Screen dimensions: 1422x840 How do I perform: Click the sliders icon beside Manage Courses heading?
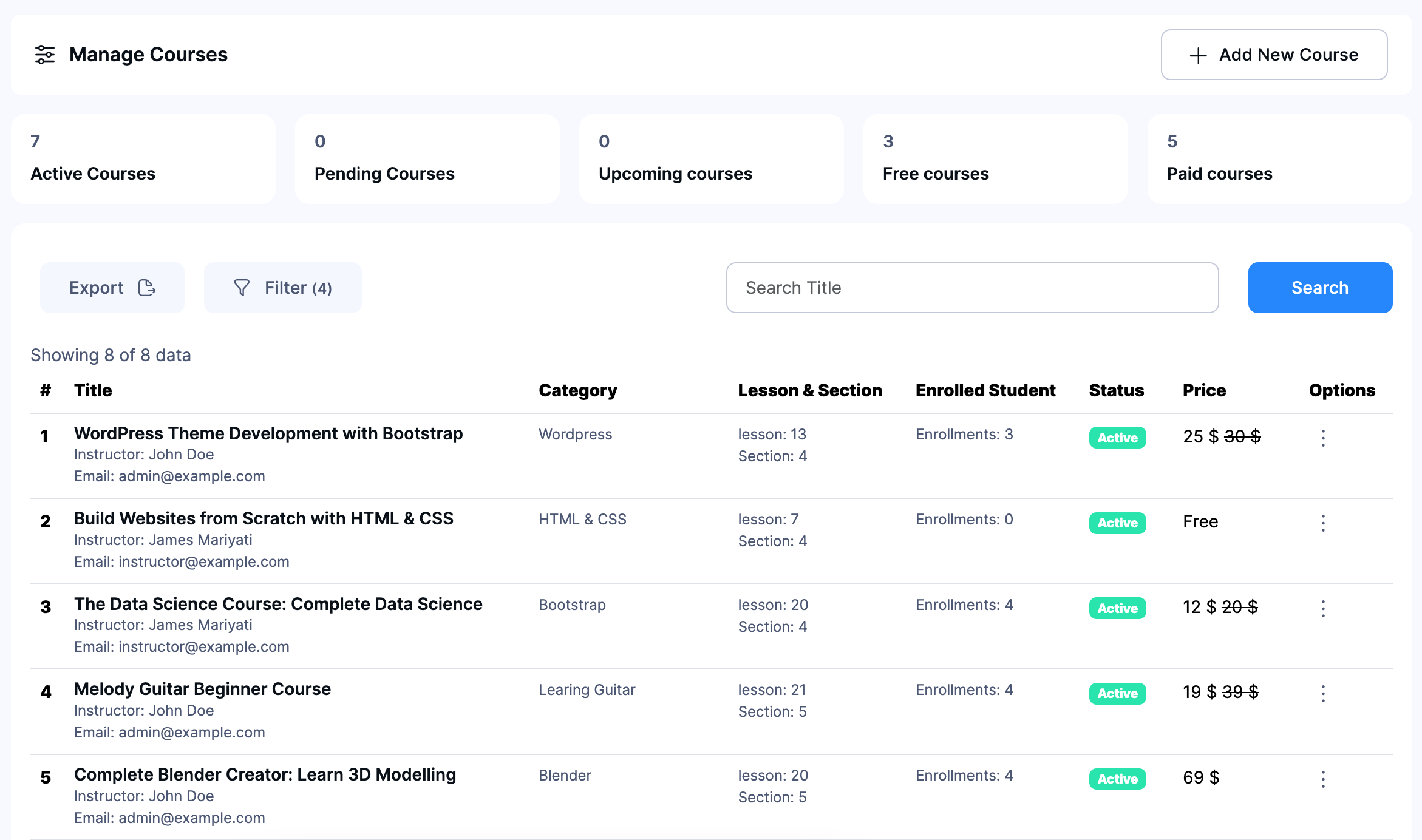[45, 55]
